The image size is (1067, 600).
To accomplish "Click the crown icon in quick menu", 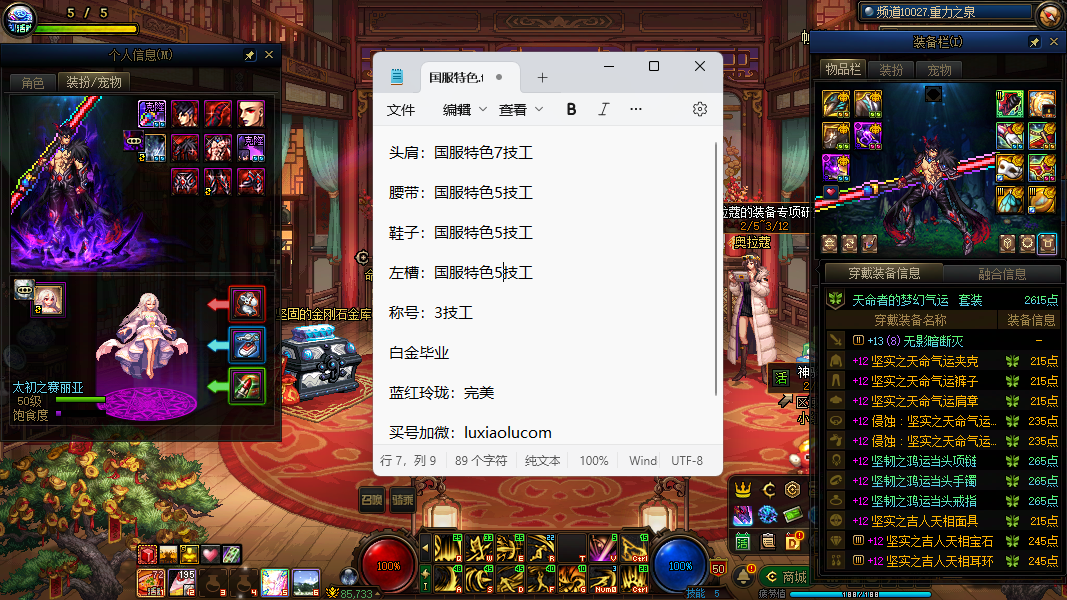I will point(743,489).
